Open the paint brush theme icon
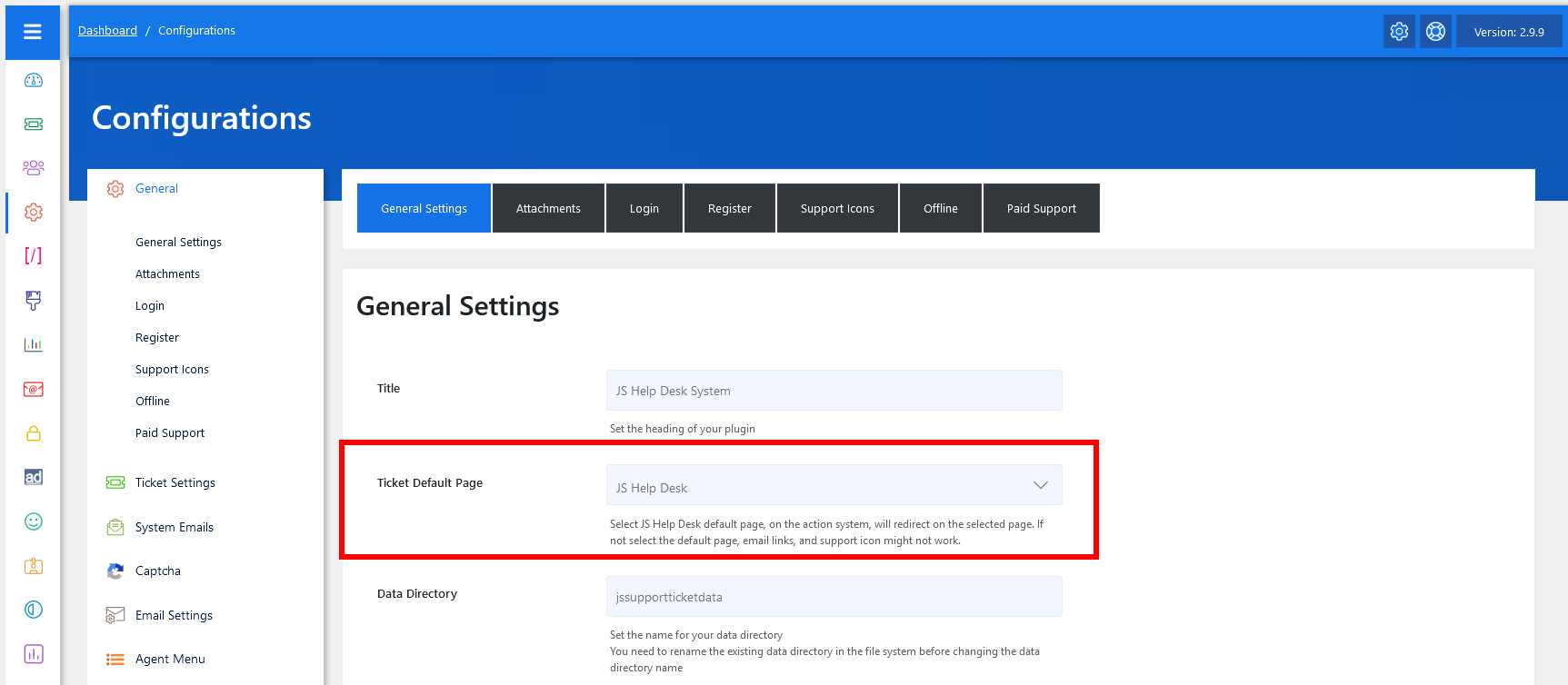Screen dimensions: 1568x685 (34, 300)
